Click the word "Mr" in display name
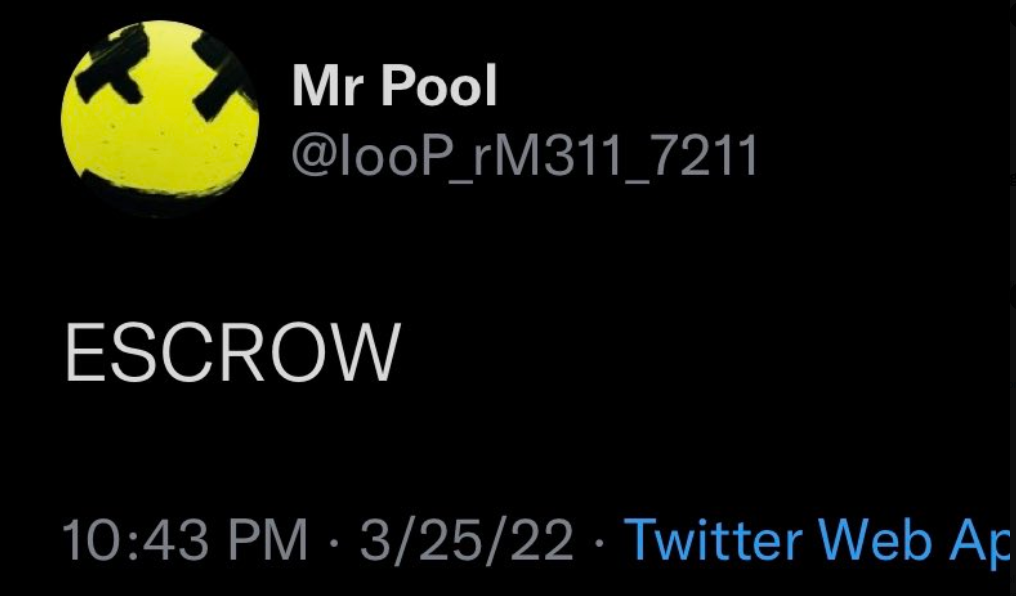 click(329, 86)
